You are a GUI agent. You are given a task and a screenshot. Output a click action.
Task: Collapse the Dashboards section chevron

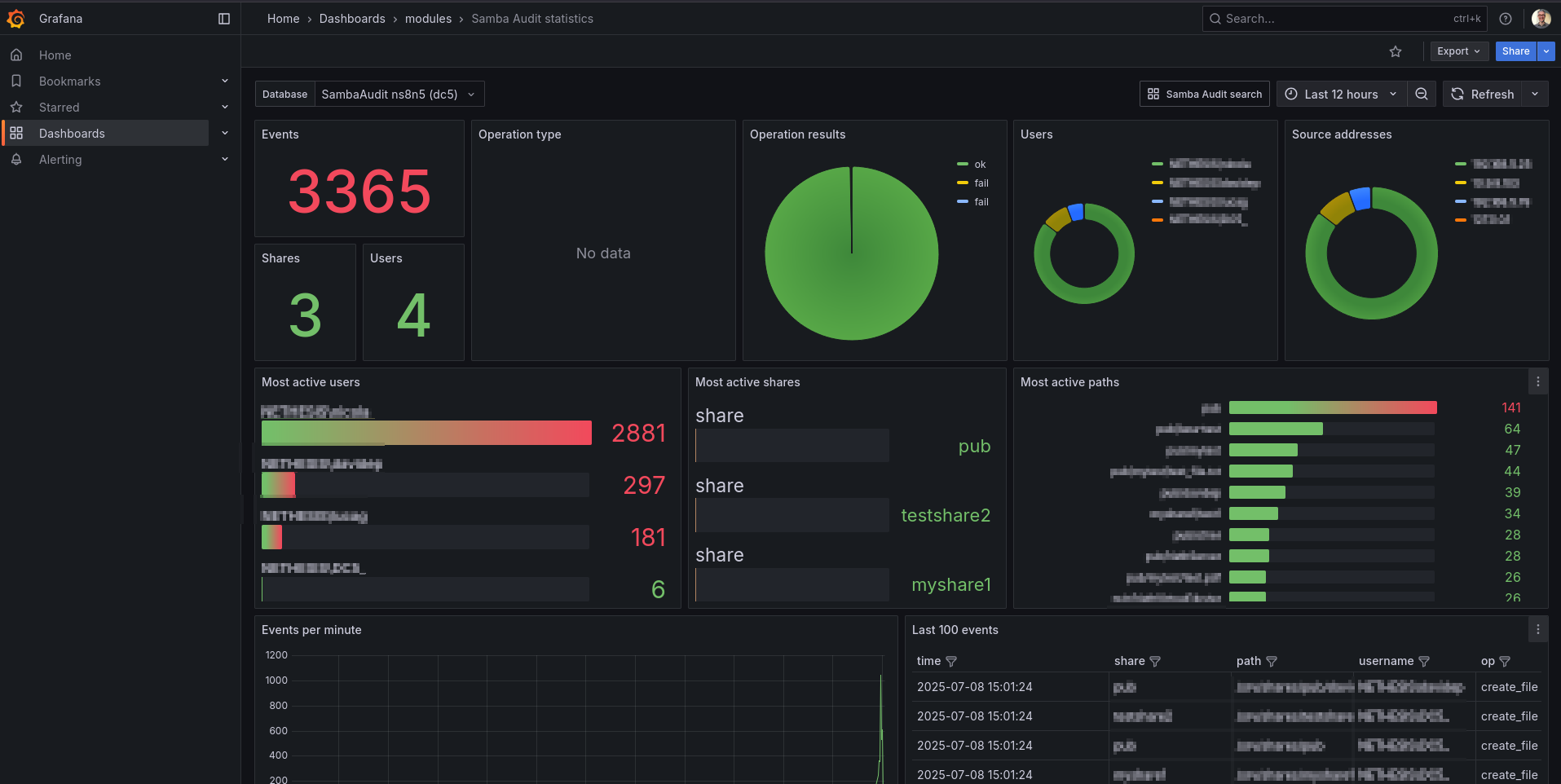coord(225,134)
